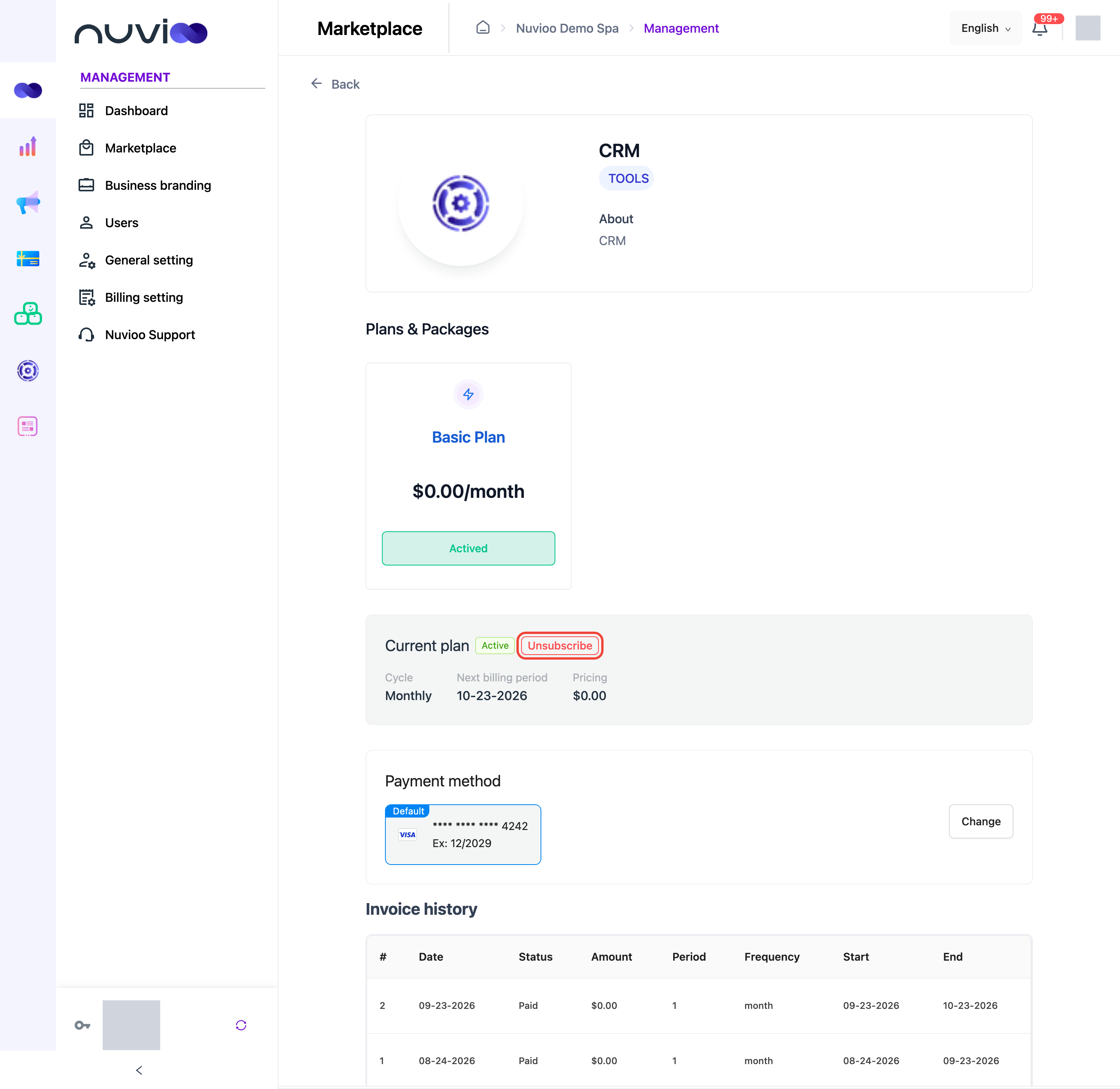Screen dimensions: 1120x1089
Task: Click the key icon at sidebar bottom
Action: click(x=82, y=1025)
